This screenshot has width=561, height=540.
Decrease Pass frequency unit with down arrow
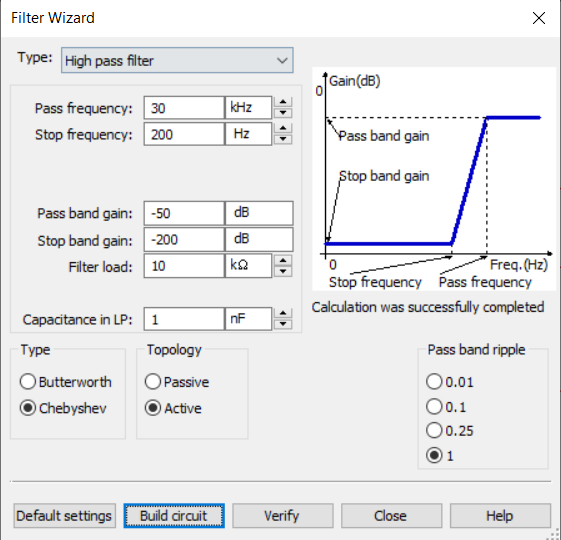(x=283, y=113)
